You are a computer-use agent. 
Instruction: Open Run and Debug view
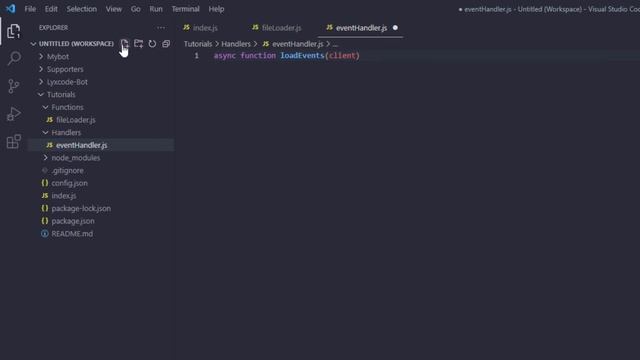pyautogui.click(x=13, y=114)
